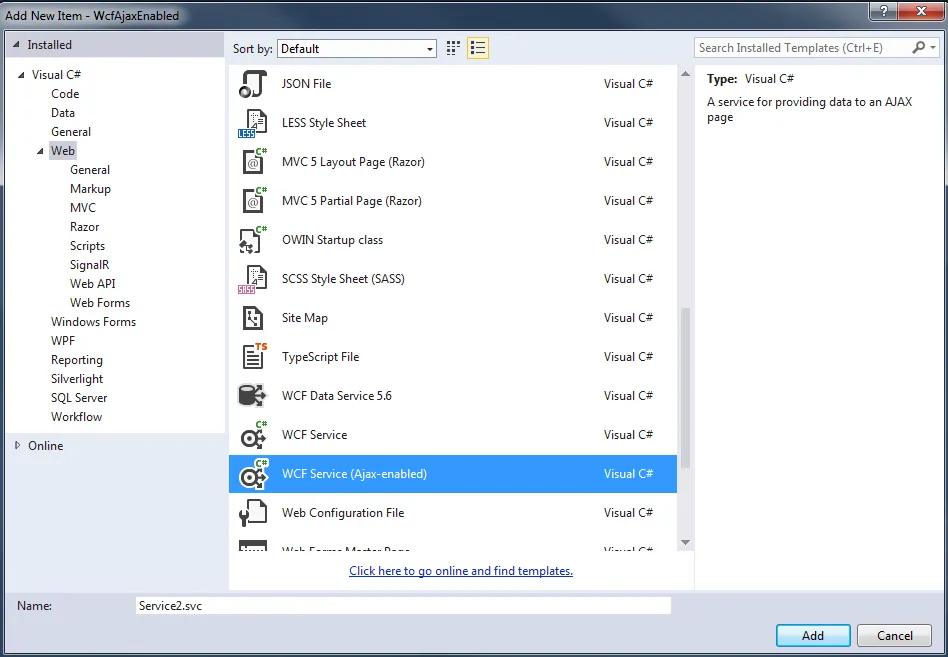Collapse the Visual C# tree node

pyautogui.click(x=21, y=75)
